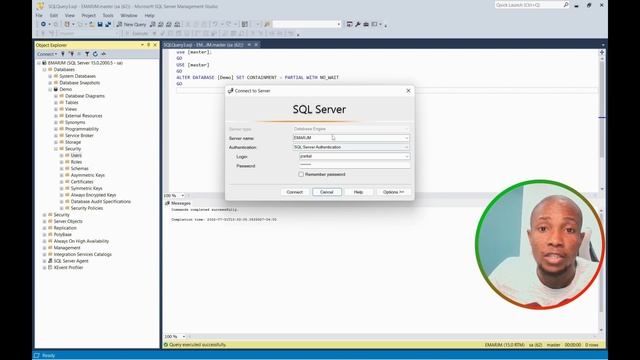Click the Connect button in the dialog

pyautogui.click(x=295, y=192)
